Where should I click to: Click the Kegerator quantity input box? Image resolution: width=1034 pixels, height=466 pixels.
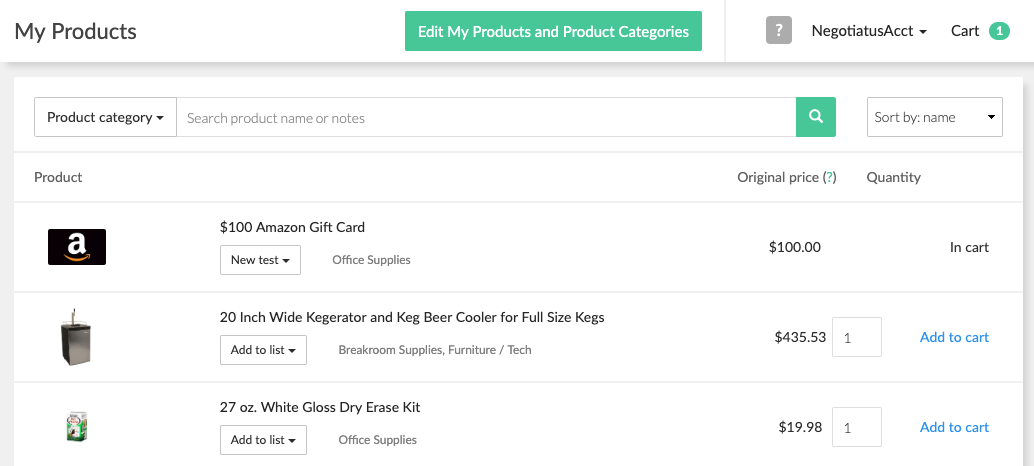coord(857,337)
